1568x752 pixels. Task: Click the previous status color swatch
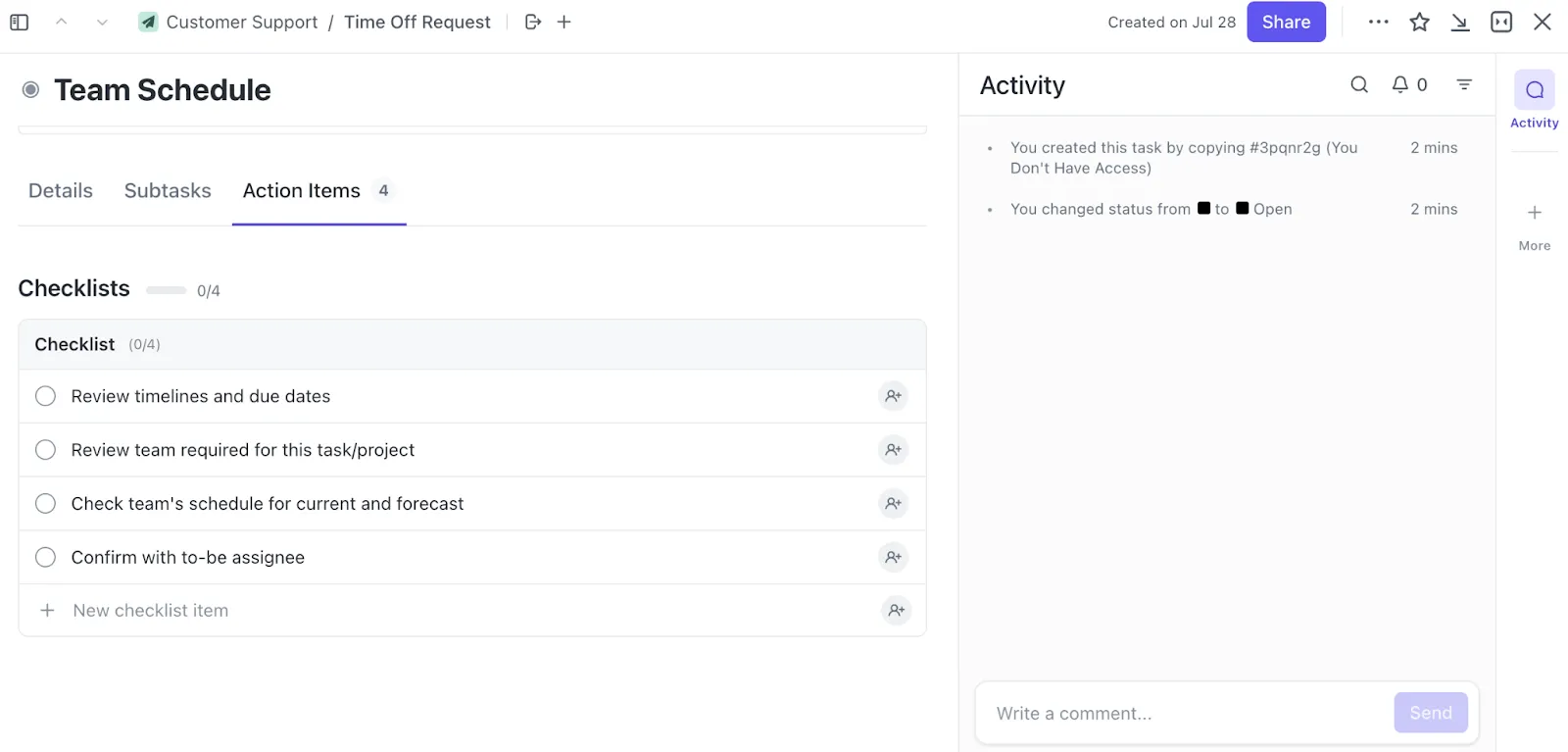(1204, 208)
